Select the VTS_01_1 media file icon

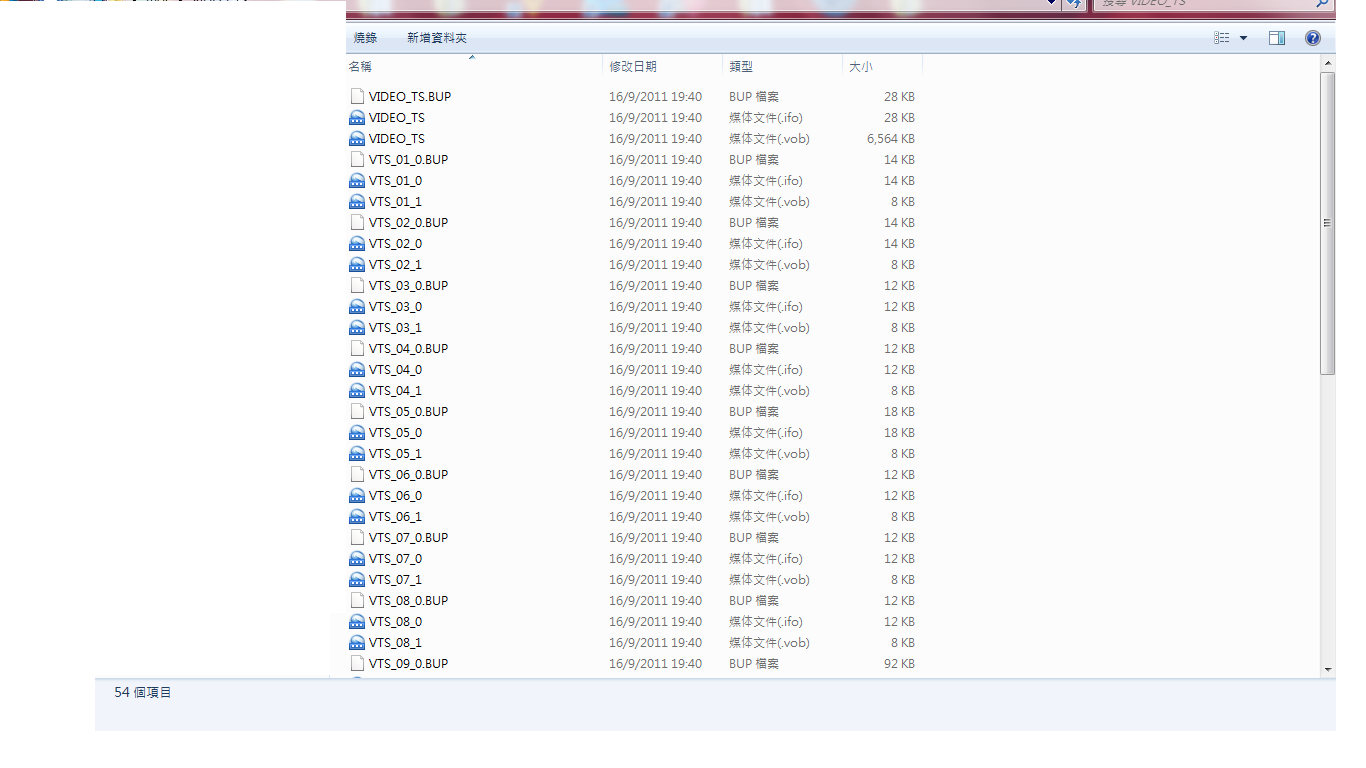pyautogui.click(x=357, y=202)
